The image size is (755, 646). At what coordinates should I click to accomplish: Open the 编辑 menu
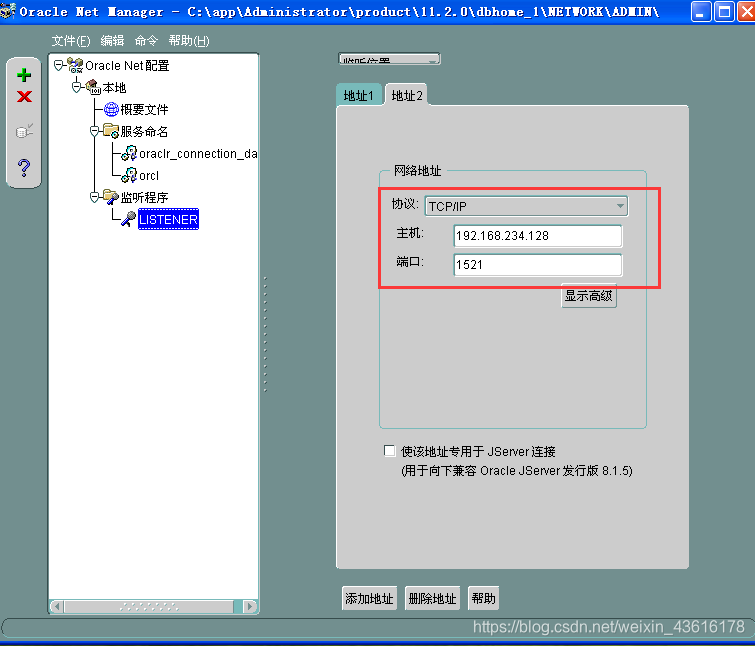112,41
